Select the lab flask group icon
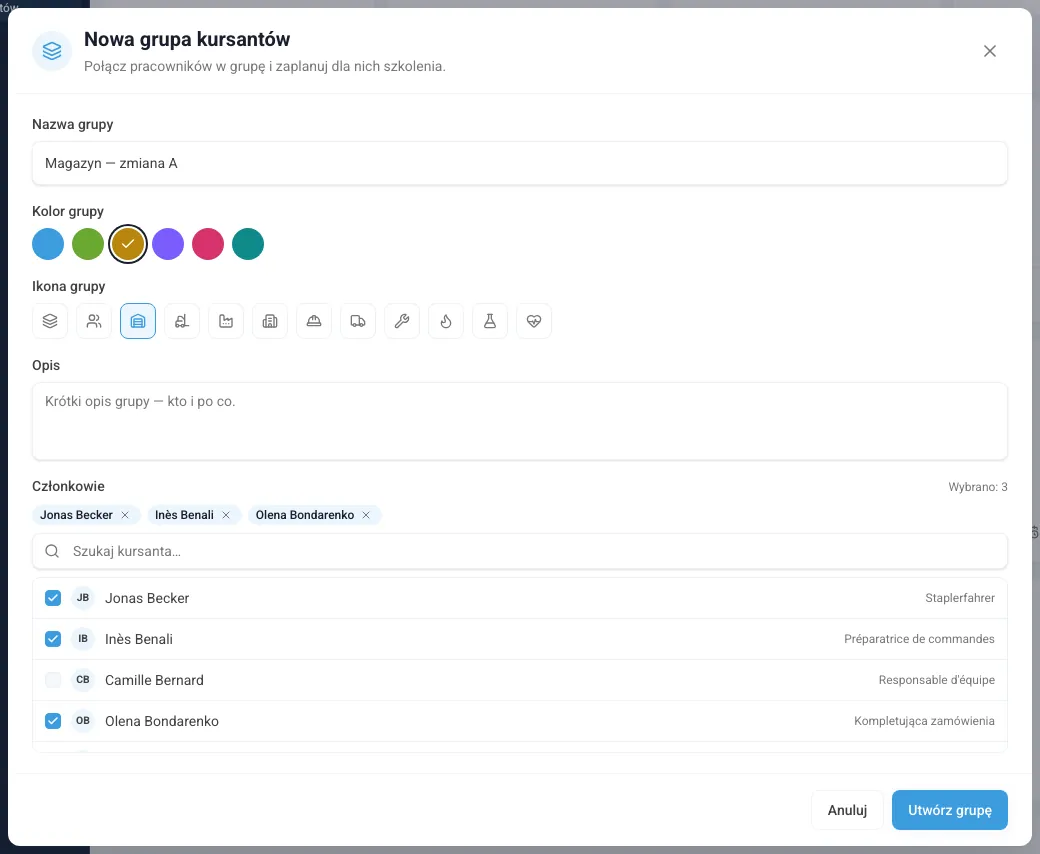The image size is (1040, 854). [x=490, y=321]
